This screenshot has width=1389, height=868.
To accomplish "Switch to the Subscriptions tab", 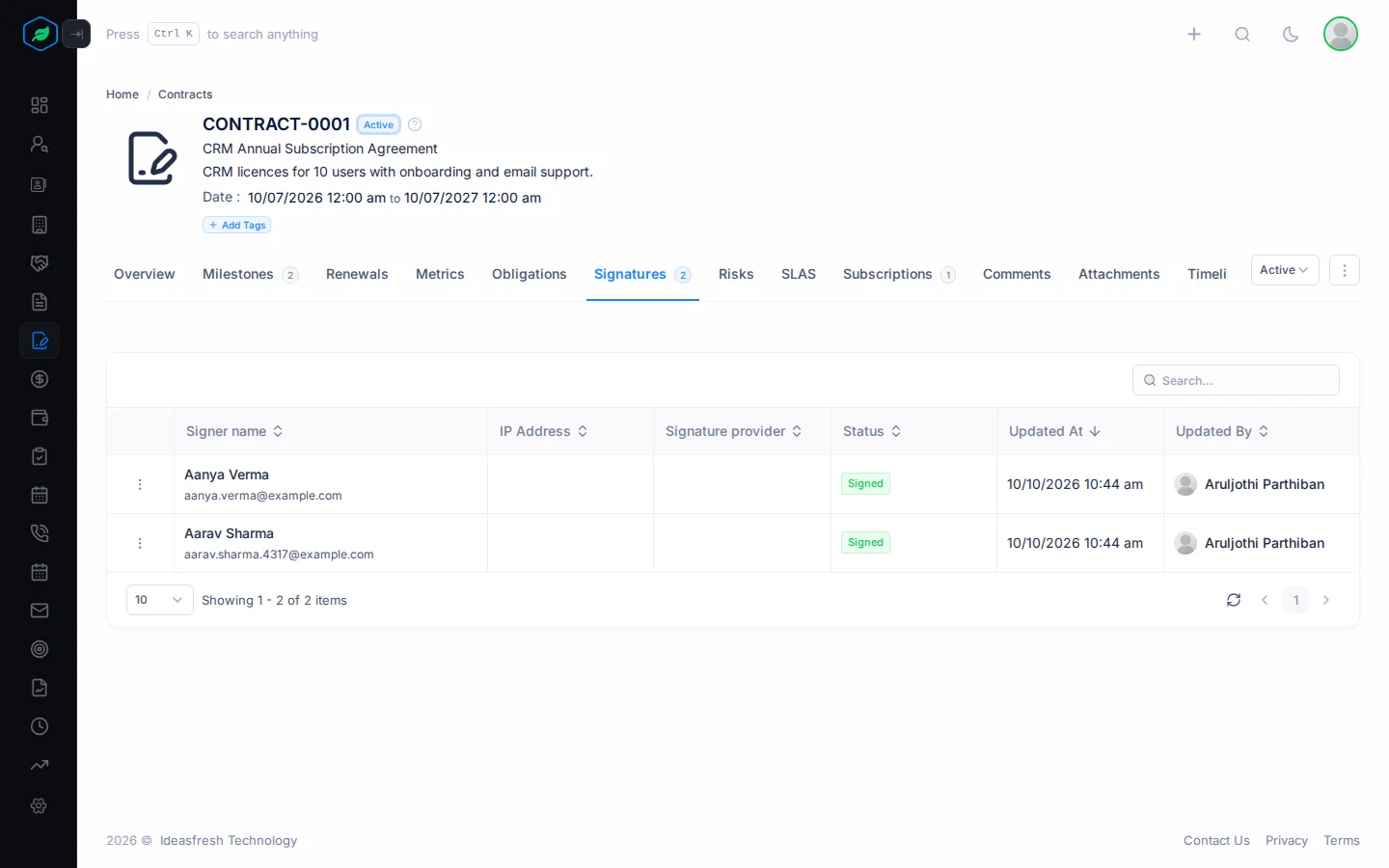I will [x=899, y=274].
